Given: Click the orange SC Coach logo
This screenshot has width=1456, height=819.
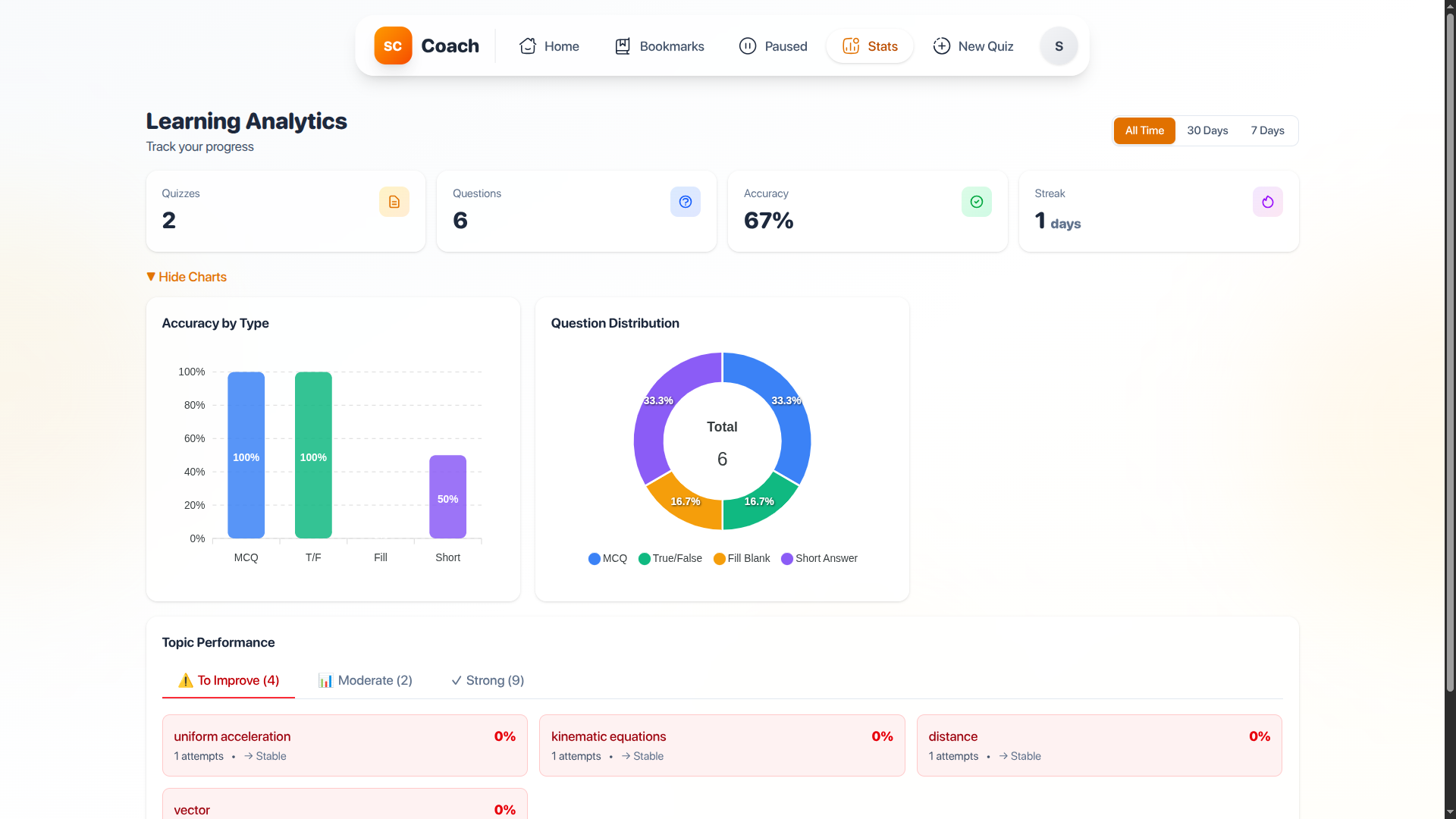Looking at the screenshot, I should point(393,45).
